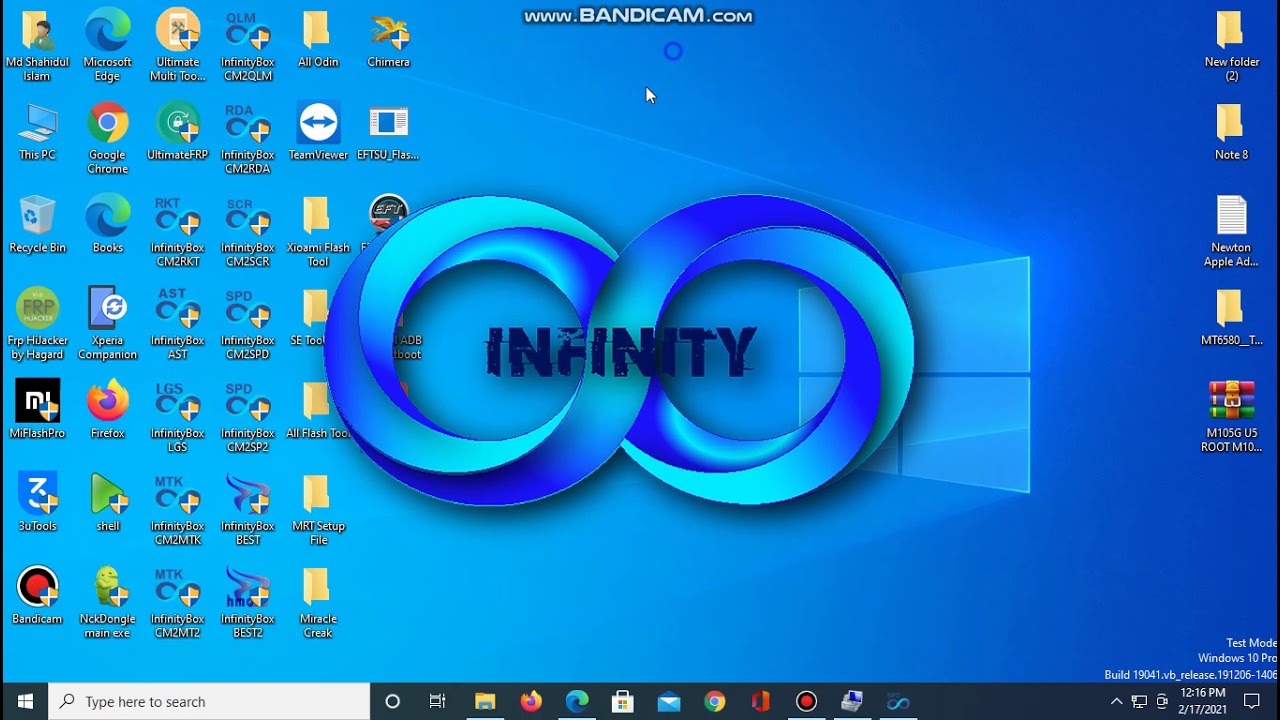Screen dimensions: 1280x720
Task: Open InfinityBox CM2MTK shortcut
Action: 178,510
